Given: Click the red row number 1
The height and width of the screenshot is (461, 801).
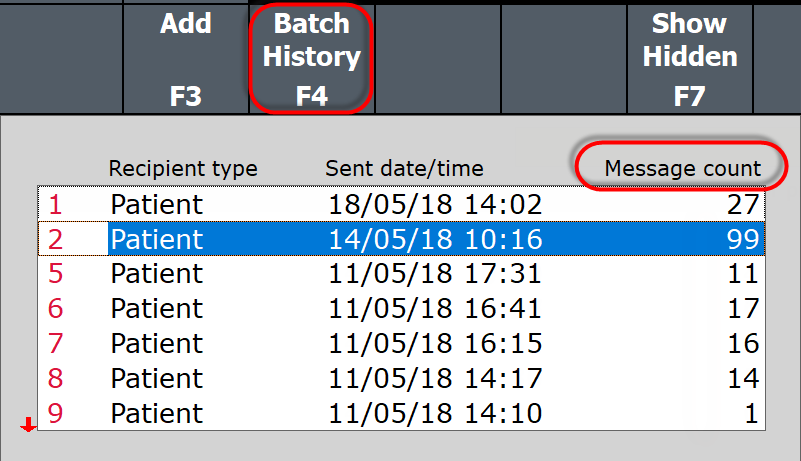Looking at the screenshot, I should coord(56,205).
